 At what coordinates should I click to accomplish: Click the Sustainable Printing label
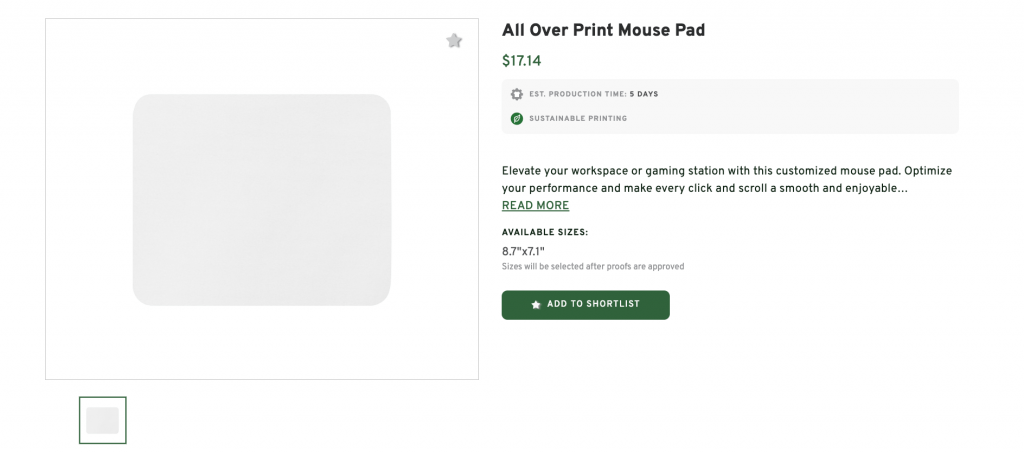coord(578,119)
